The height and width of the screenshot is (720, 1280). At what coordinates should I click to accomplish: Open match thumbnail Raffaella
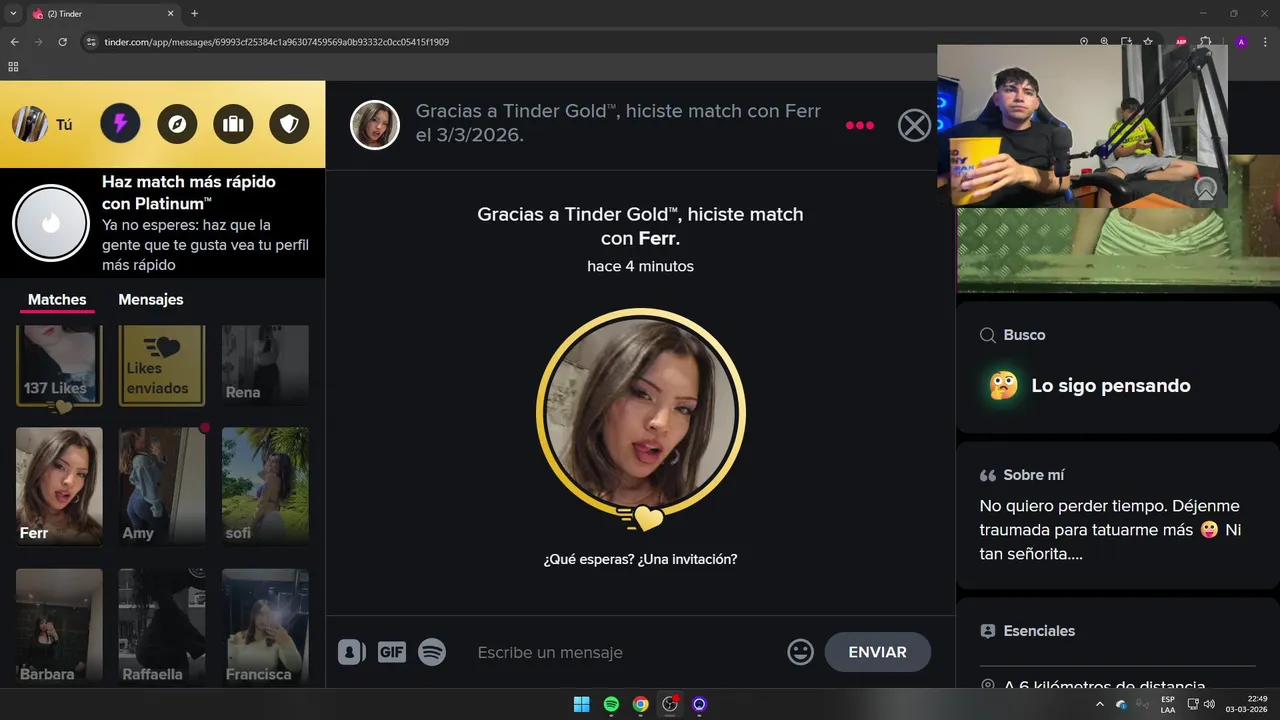click(162, 627)
